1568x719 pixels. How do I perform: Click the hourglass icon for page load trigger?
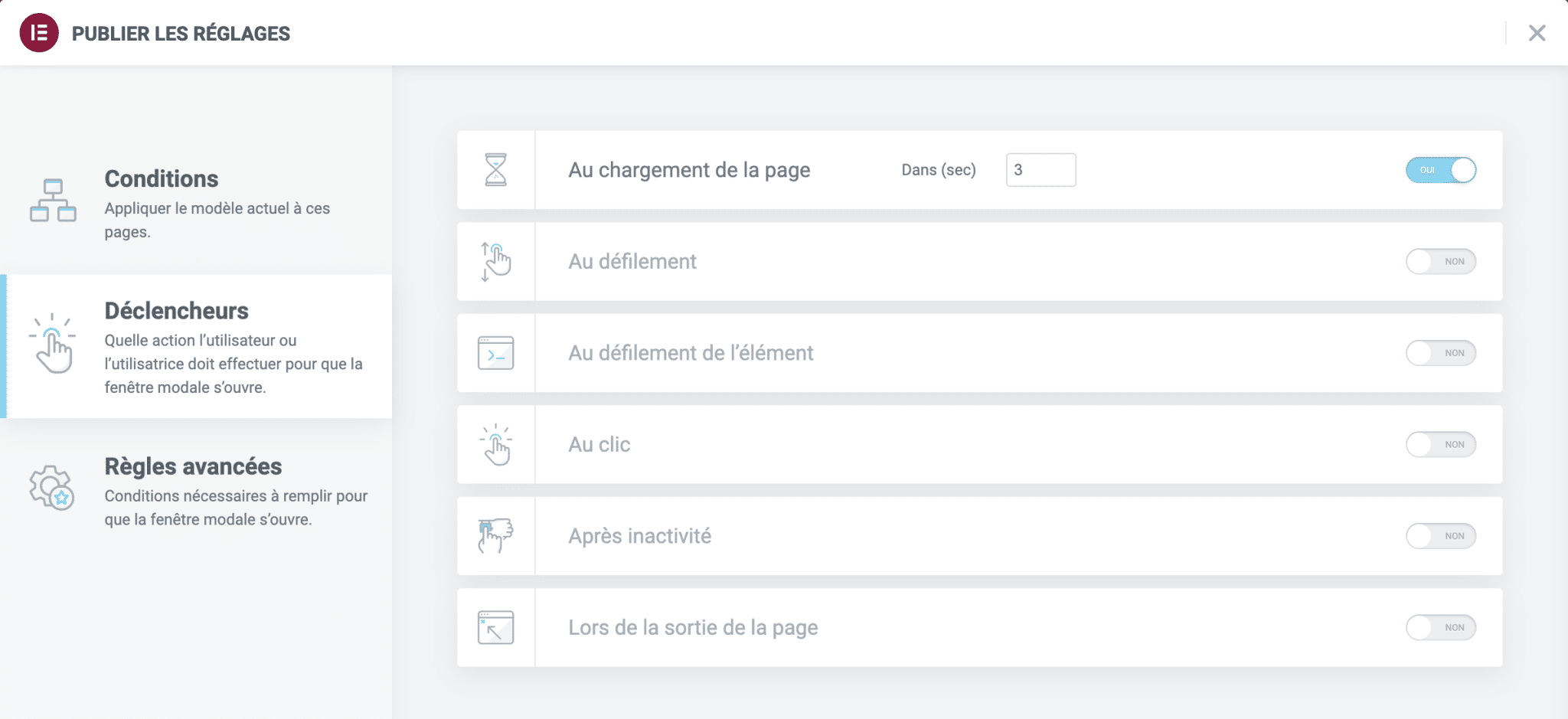coord(496,170)
